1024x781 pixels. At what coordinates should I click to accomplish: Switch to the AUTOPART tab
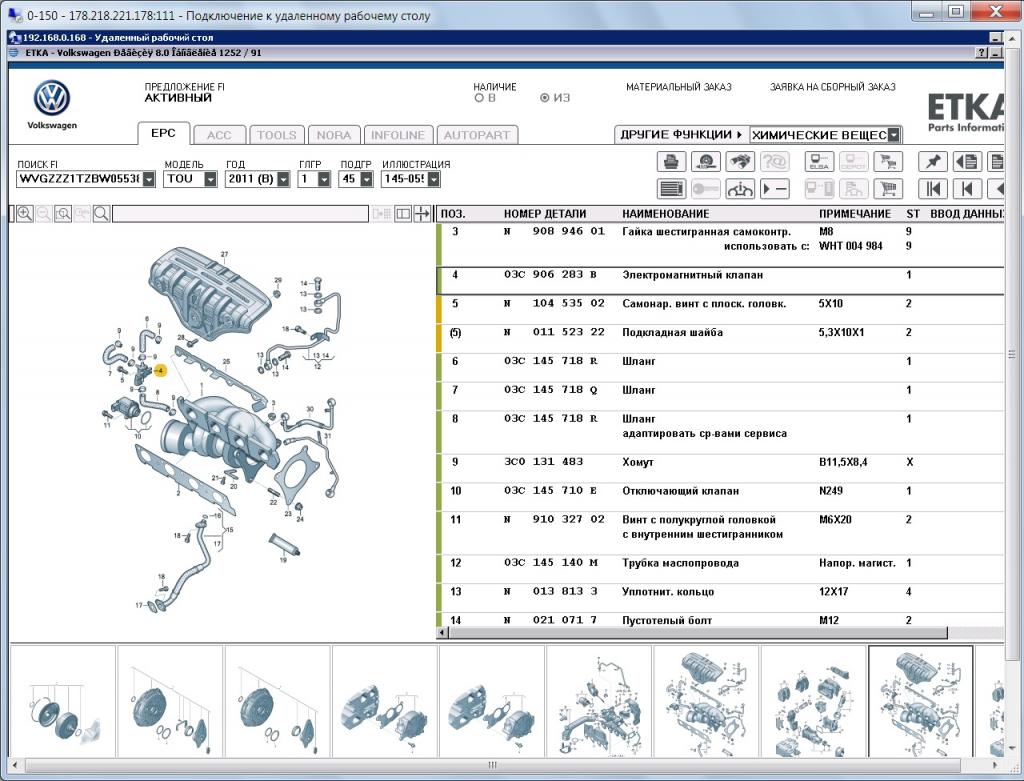477,135
